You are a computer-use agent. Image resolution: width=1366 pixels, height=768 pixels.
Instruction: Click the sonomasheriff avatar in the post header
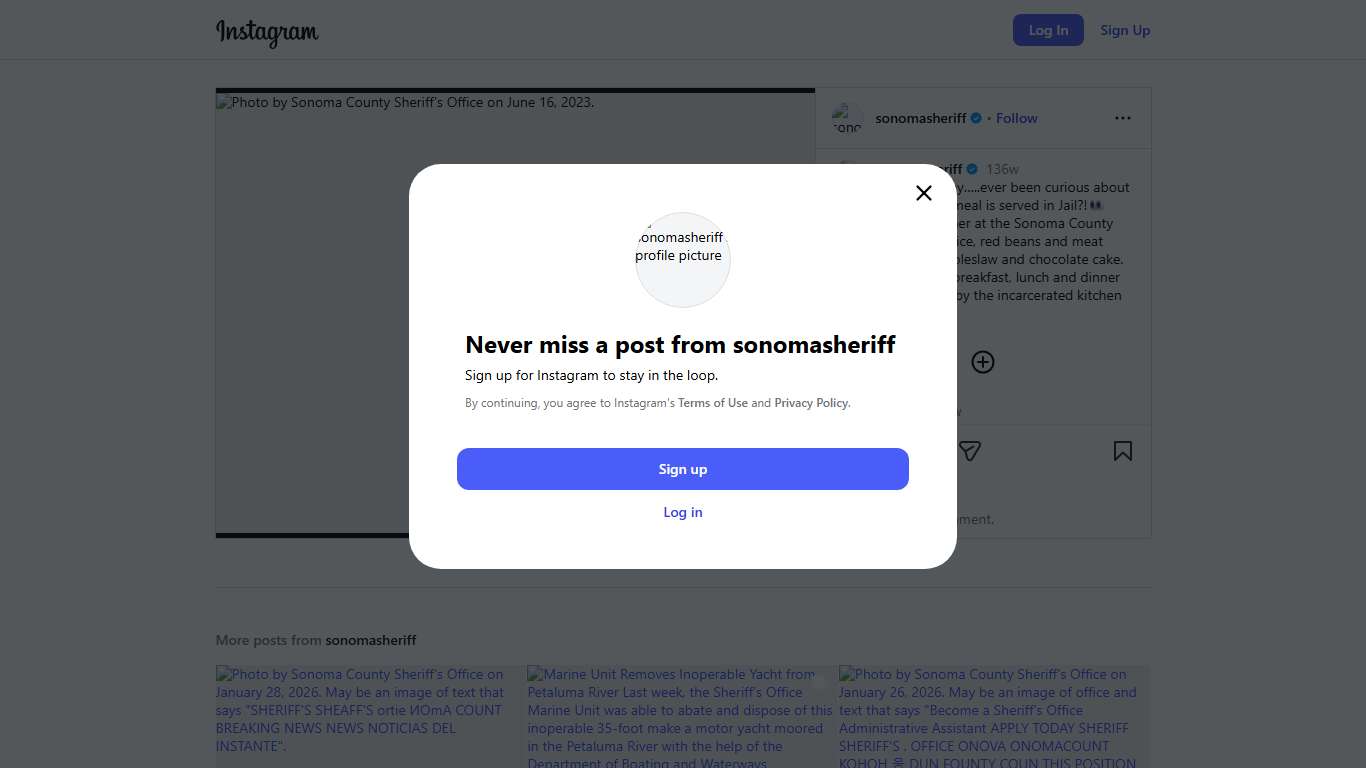tap(847, 118)
